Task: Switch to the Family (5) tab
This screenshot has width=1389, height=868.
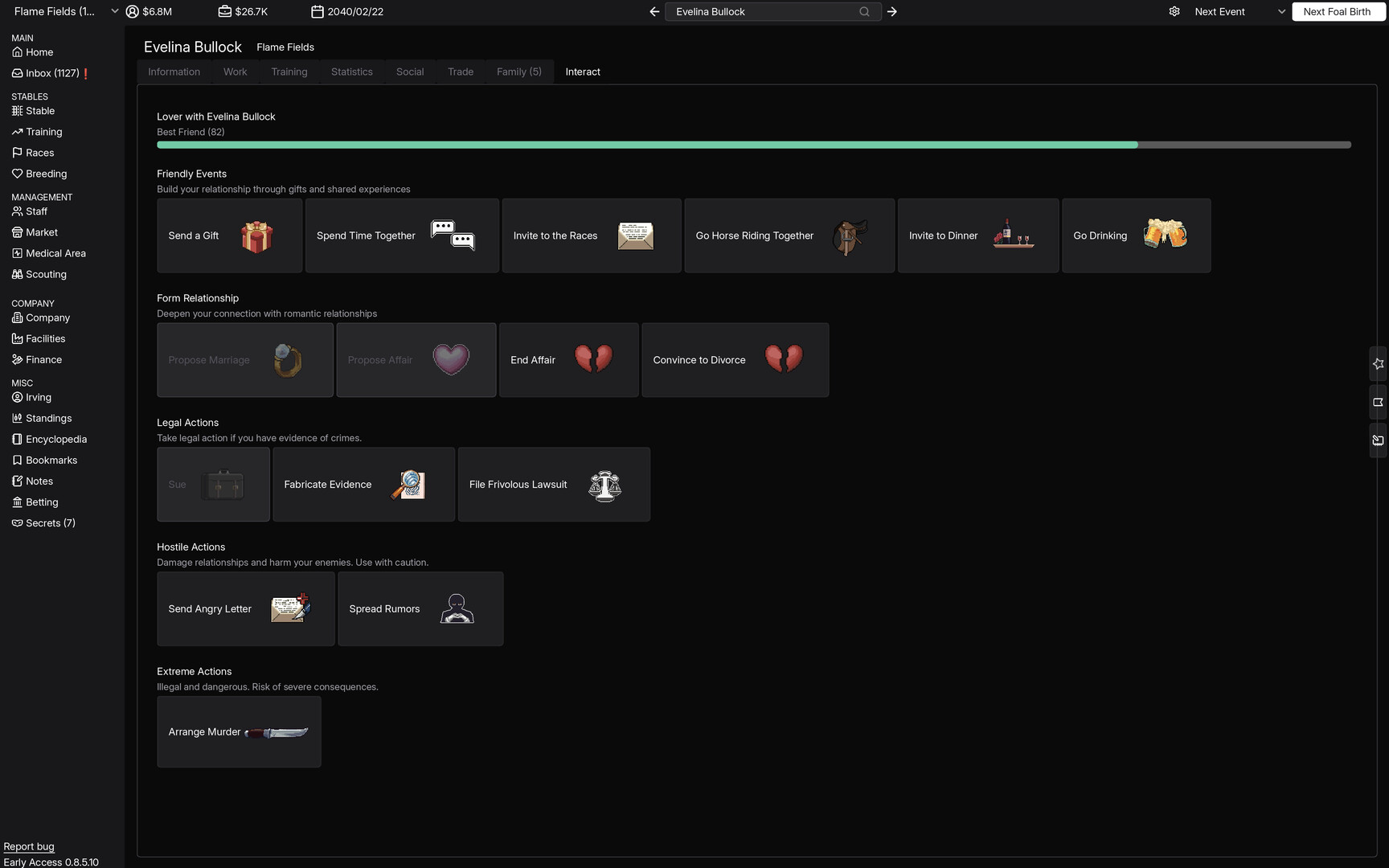Action: coord(518,72)
